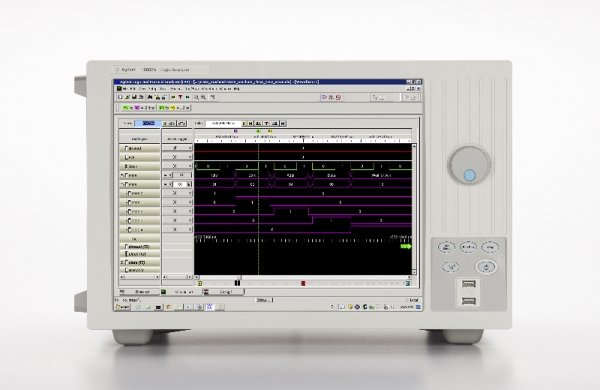Click the Print icon in toolbar
600x390 pixels.
[141, 97]
